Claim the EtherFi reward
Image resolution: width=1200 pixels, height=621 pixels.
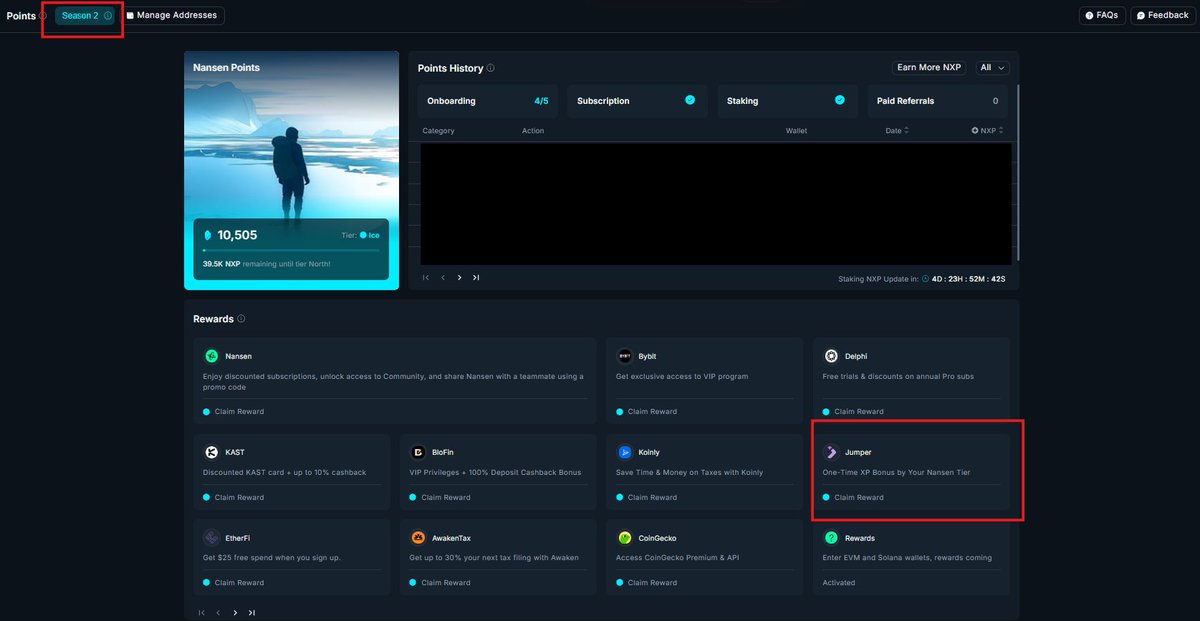coord(234,583)
